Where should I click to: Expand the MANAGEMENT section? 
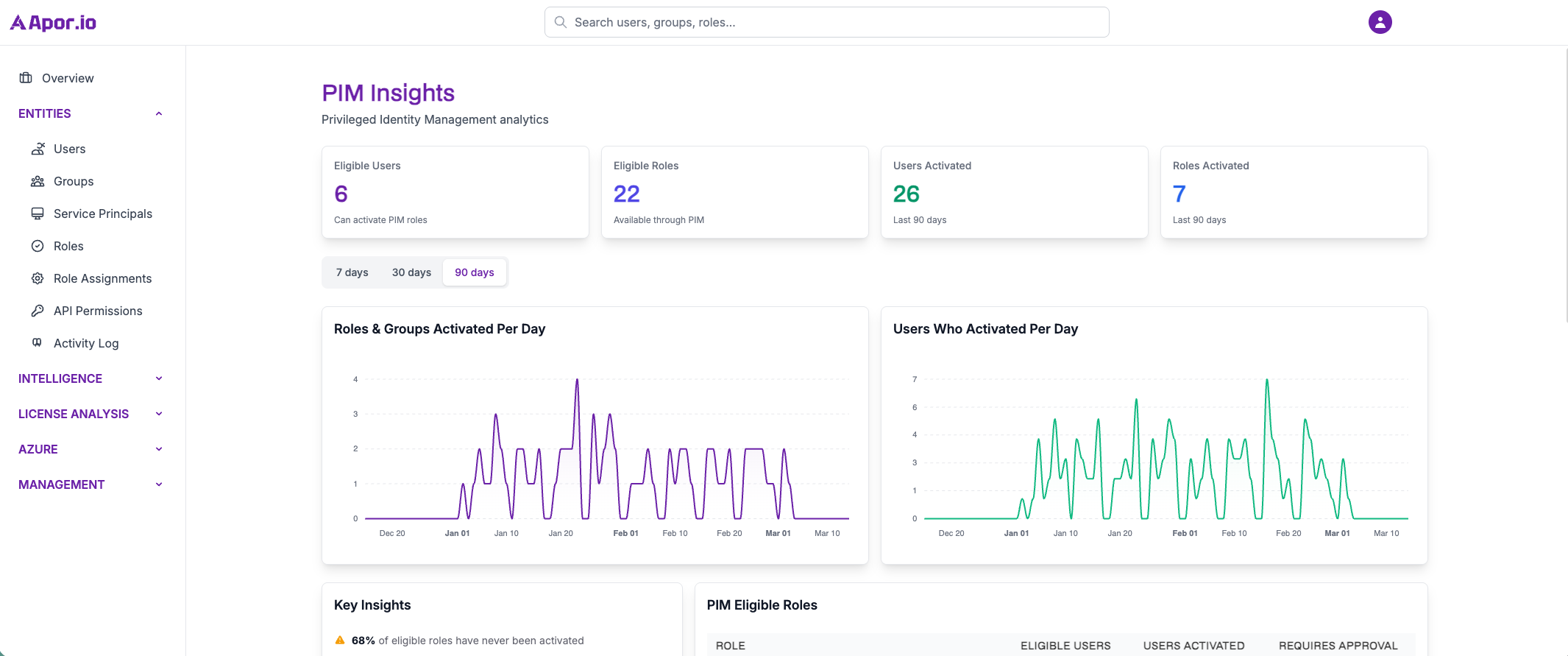(x=159, y=484)
